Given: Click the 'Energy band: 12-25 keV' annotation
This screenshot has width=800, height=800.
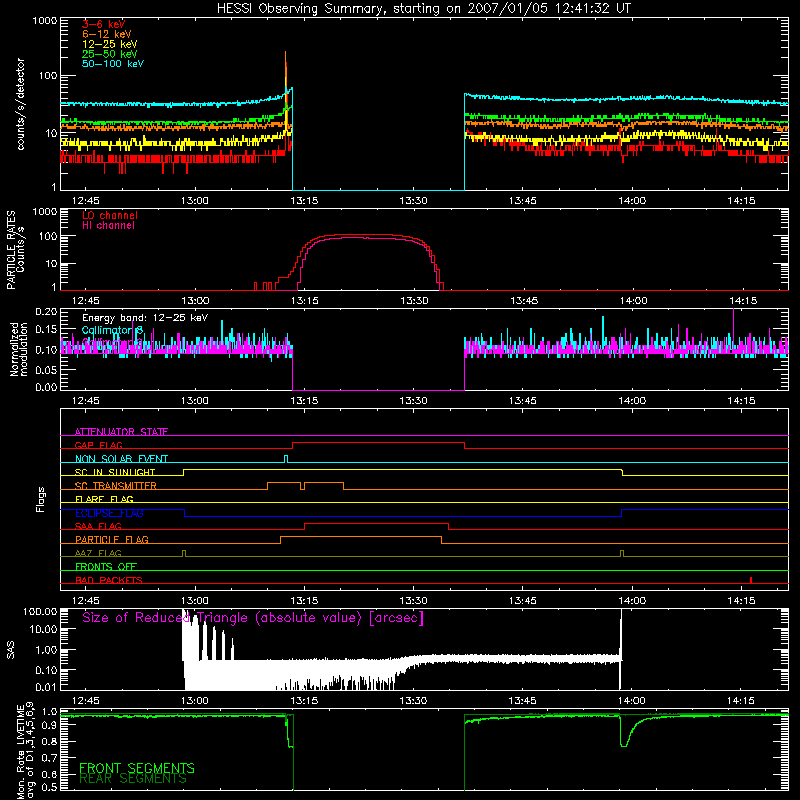Looking at the screenshot, I should pos(145,318).
